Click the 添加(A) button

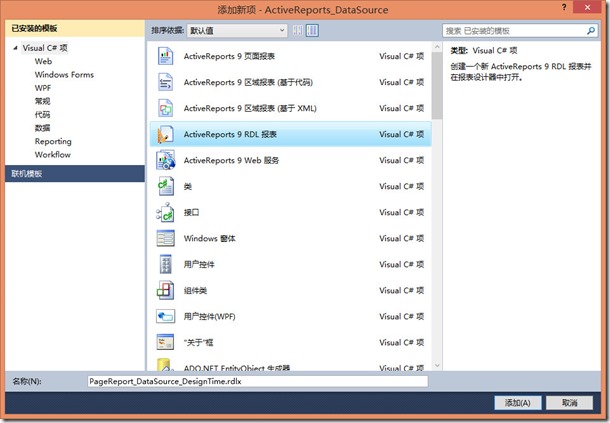tap(517, 403)
